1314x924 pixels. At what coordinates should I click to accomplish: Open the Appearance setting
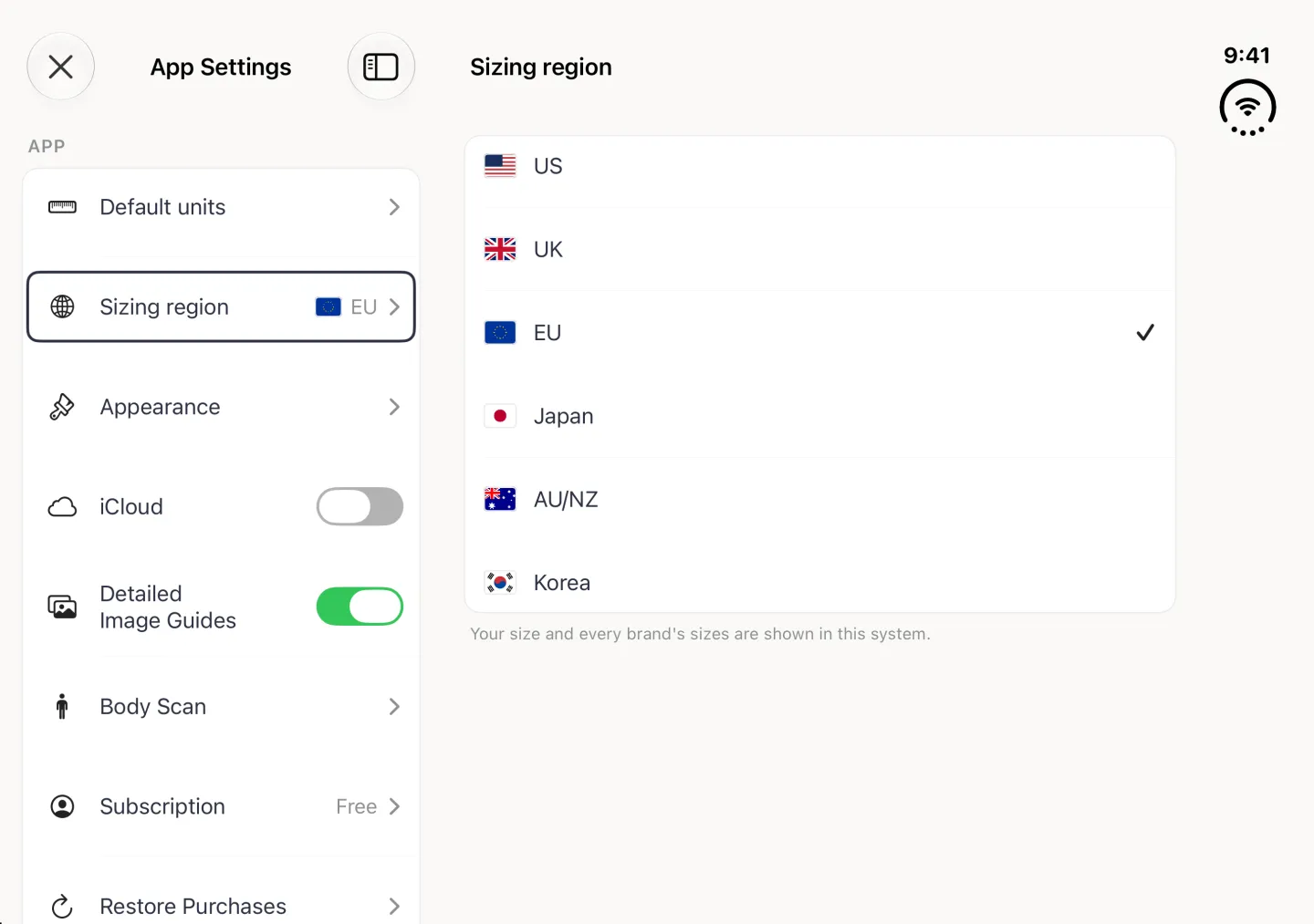[x=221, y=407]
